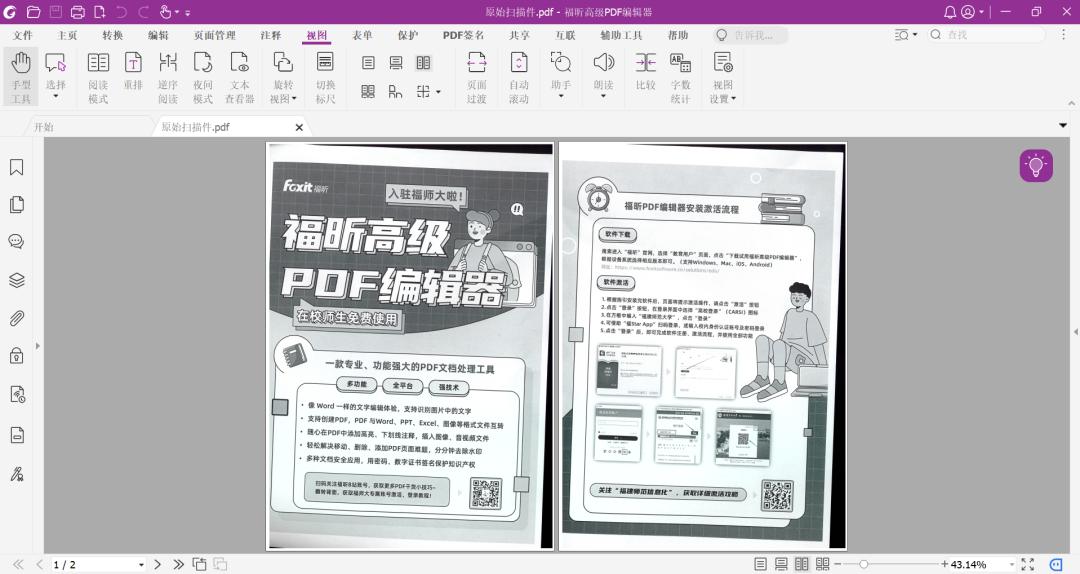Click the Tell Me (告诉我) search box

(x=751, y=34)
